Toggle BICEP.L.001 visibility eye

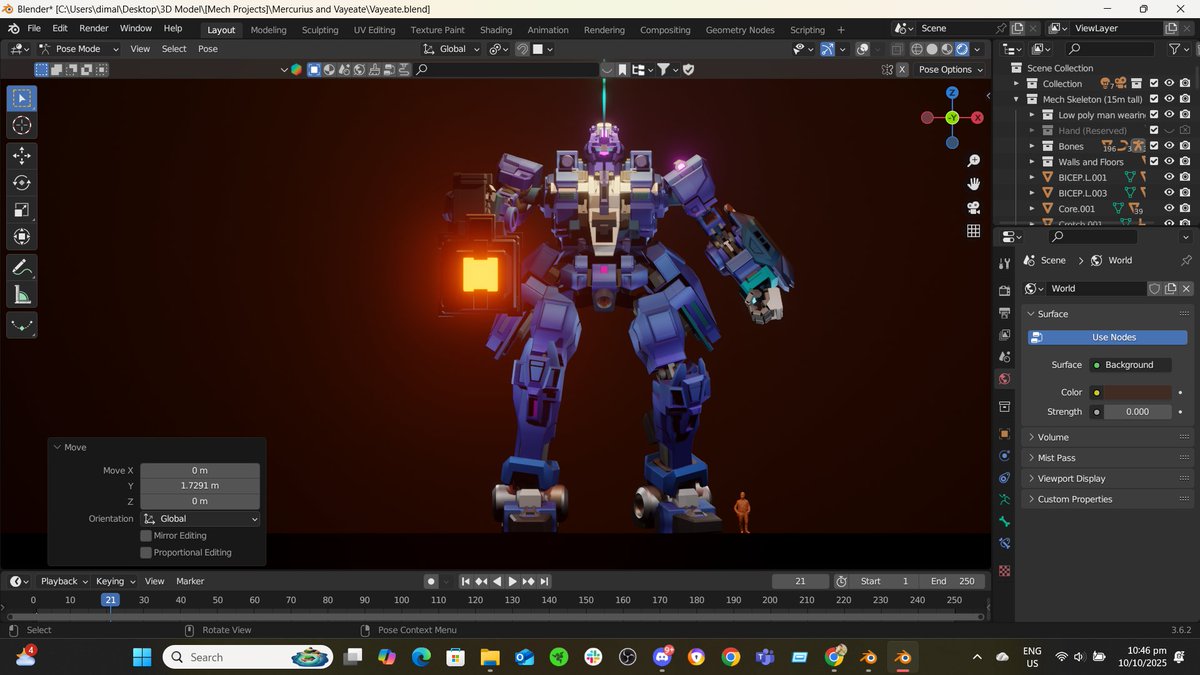pyautogui.click(x=1169, y=177)
